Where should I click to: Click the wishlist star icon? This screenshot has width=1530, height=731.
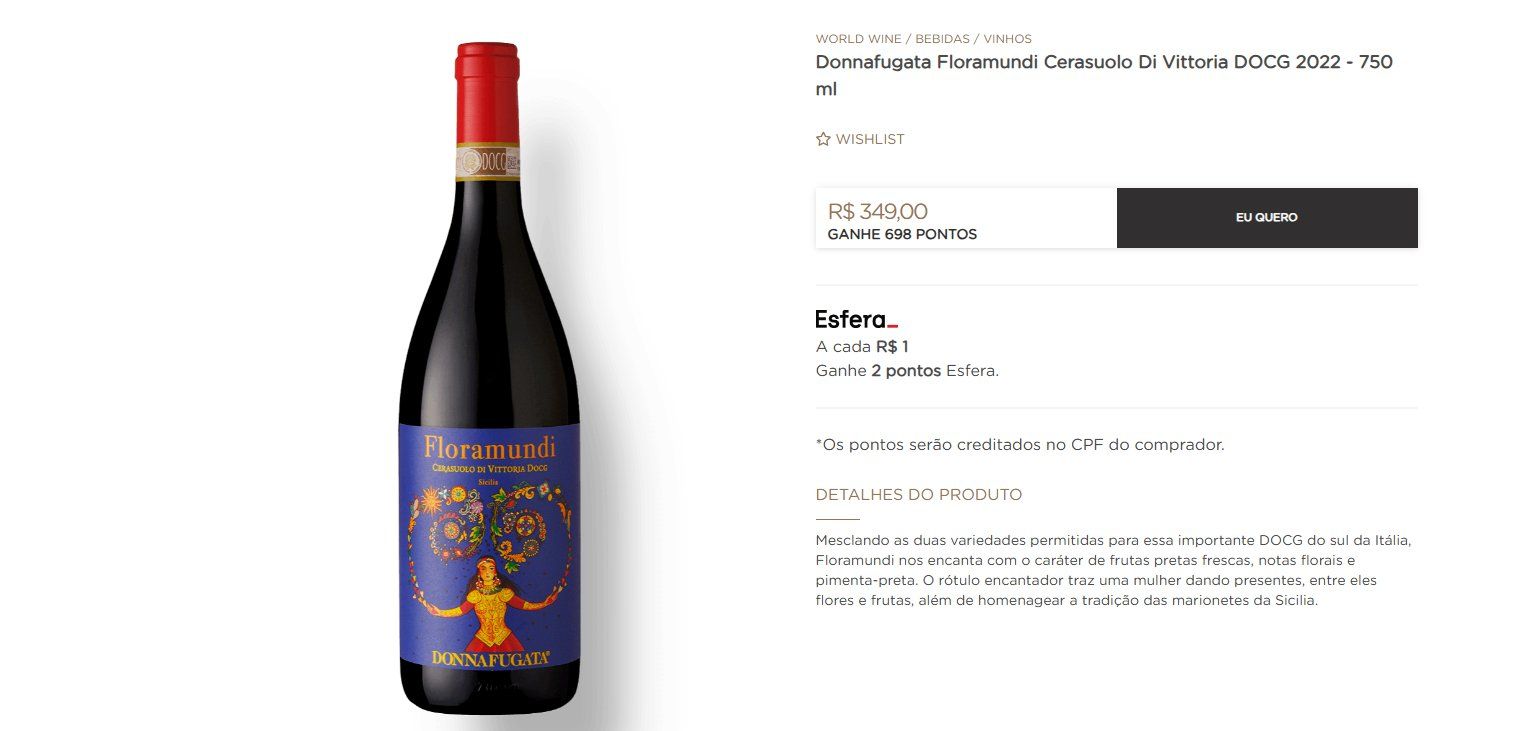(823, 139)
